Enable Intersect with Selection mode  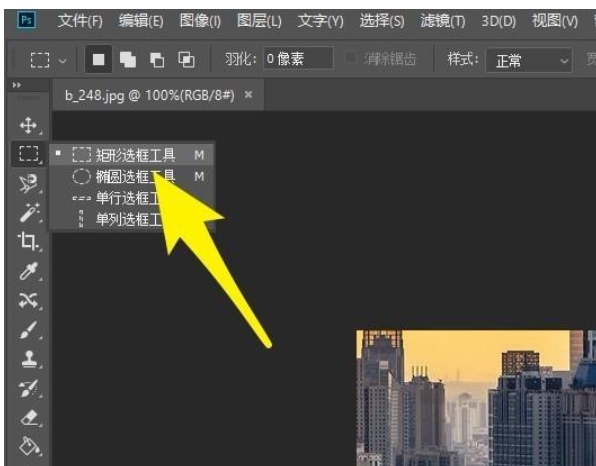point(186,60)
